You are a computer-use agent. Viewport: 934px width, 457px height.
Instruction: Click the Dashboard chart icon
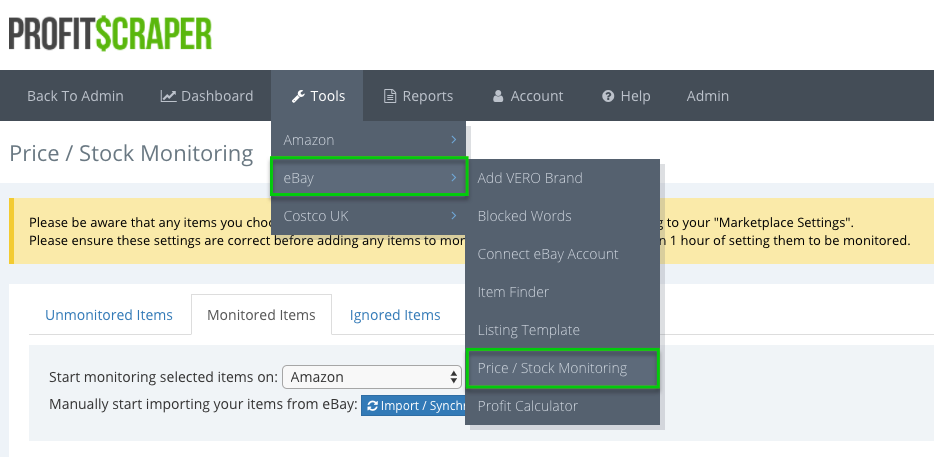168,96
